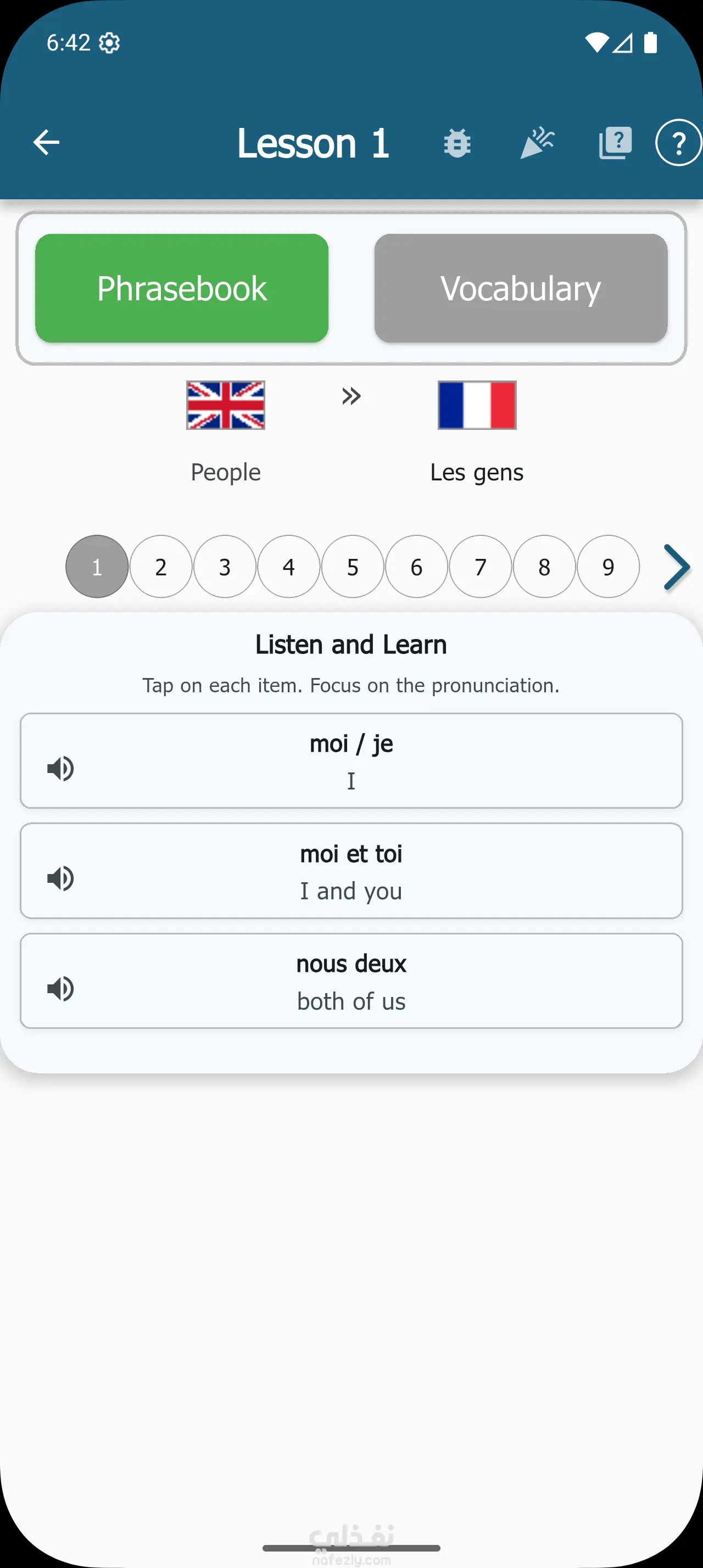This screenshot has width=703, height=1568.
Task: Select step 5 in the pager
Action: click(x=353, y=567)
